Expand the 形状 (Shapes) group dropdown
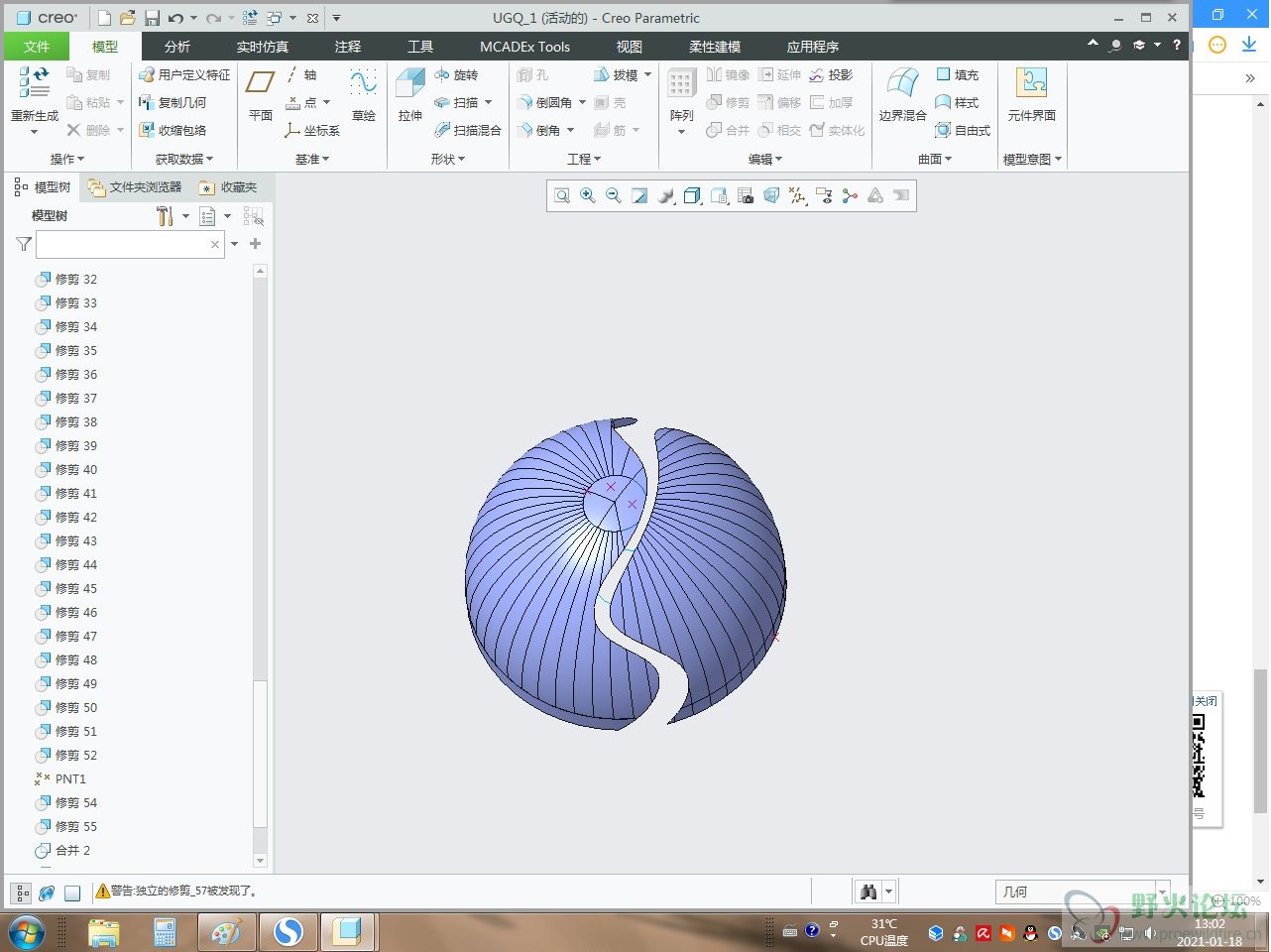This screenshot has height=952, width=1271. (448, 159)
